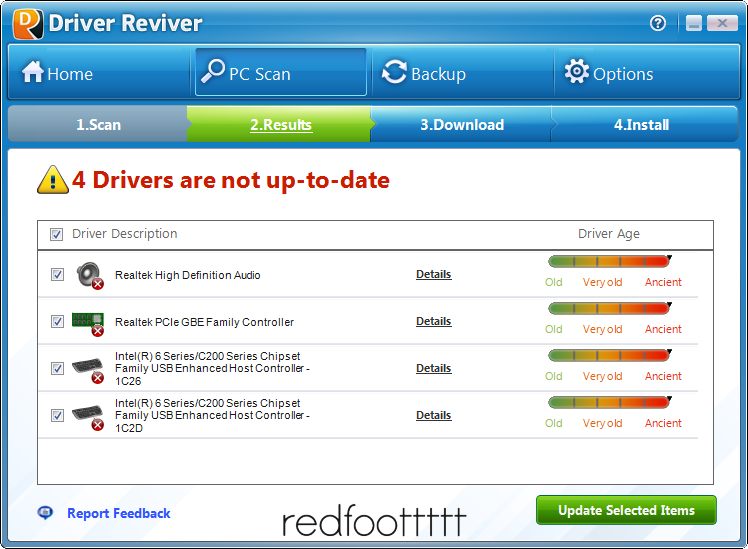Click the '4 Drivers are not up-to-date' heading
This screenshot has width=748, height=549.
pos(231,180)
